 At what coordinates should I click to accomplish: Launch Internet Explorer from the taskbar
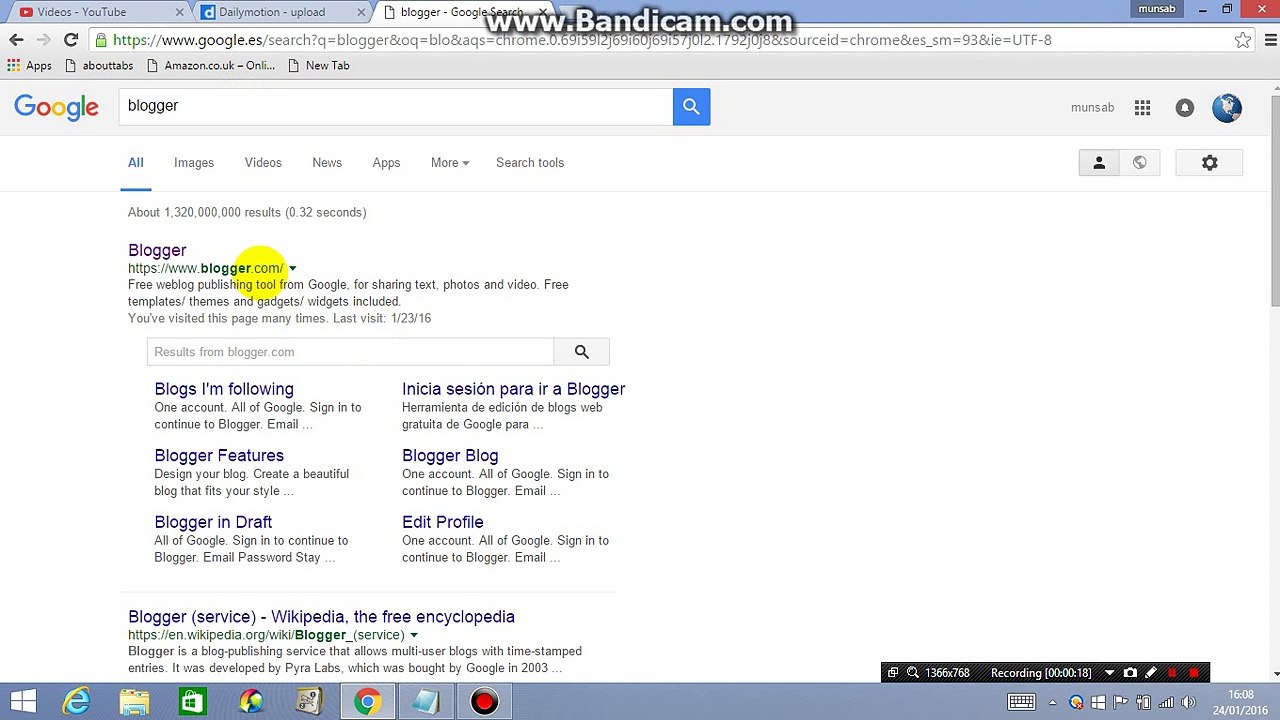[76, 702]
